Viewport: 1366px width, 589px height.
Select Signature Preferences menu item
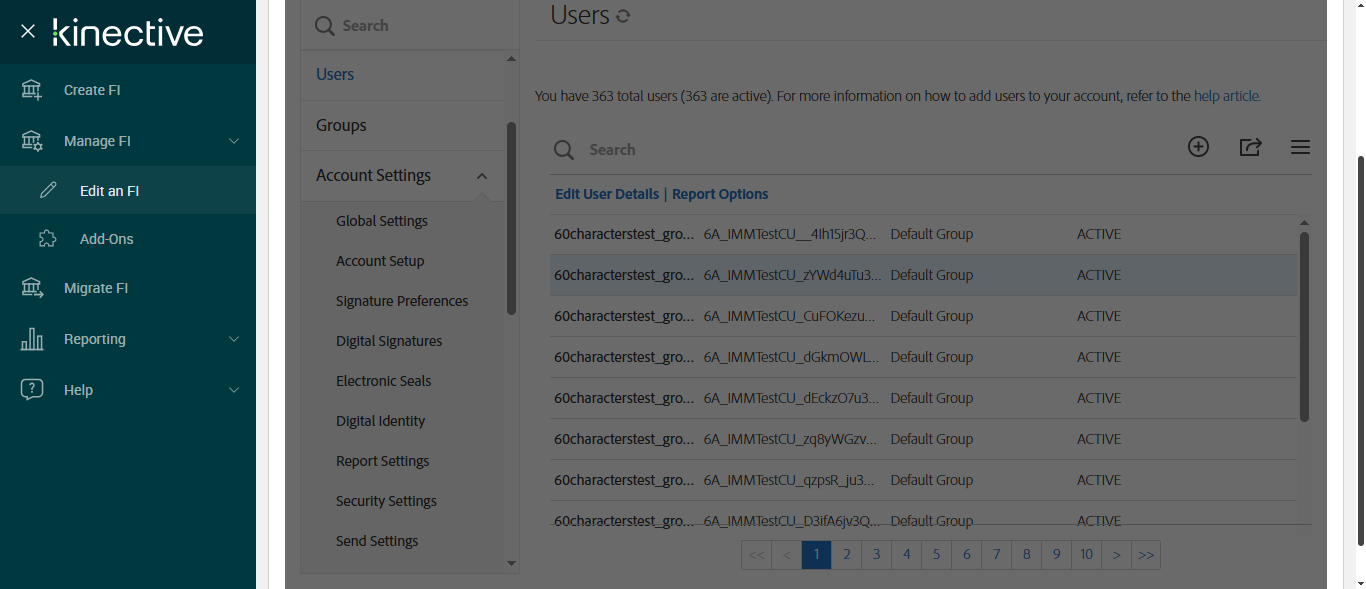tap(402, 301)
